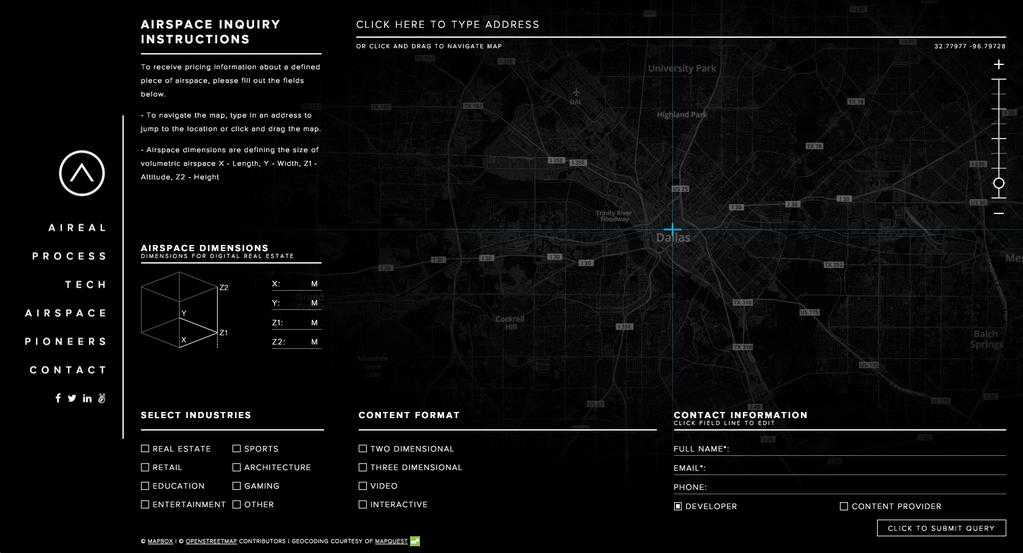Screen dimensions: 1023x553
Task: Go to the CONTACT menu item
Action: tap(68, 370)
